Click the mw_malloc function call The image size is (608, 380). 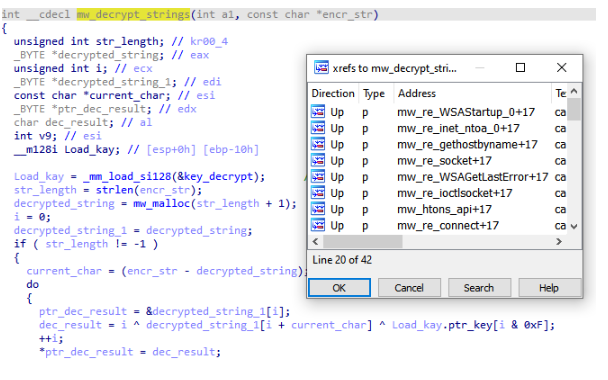coord(162,203)
